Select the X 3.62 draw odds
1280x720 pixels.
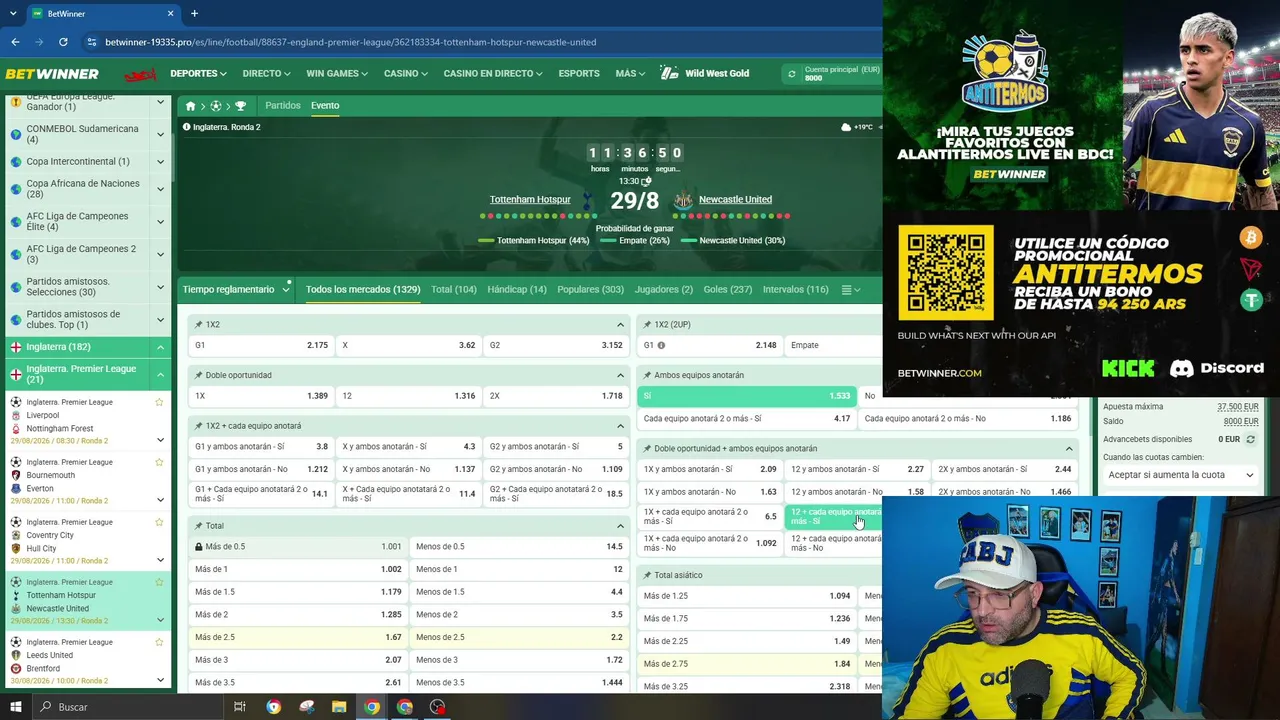[409, 345]
